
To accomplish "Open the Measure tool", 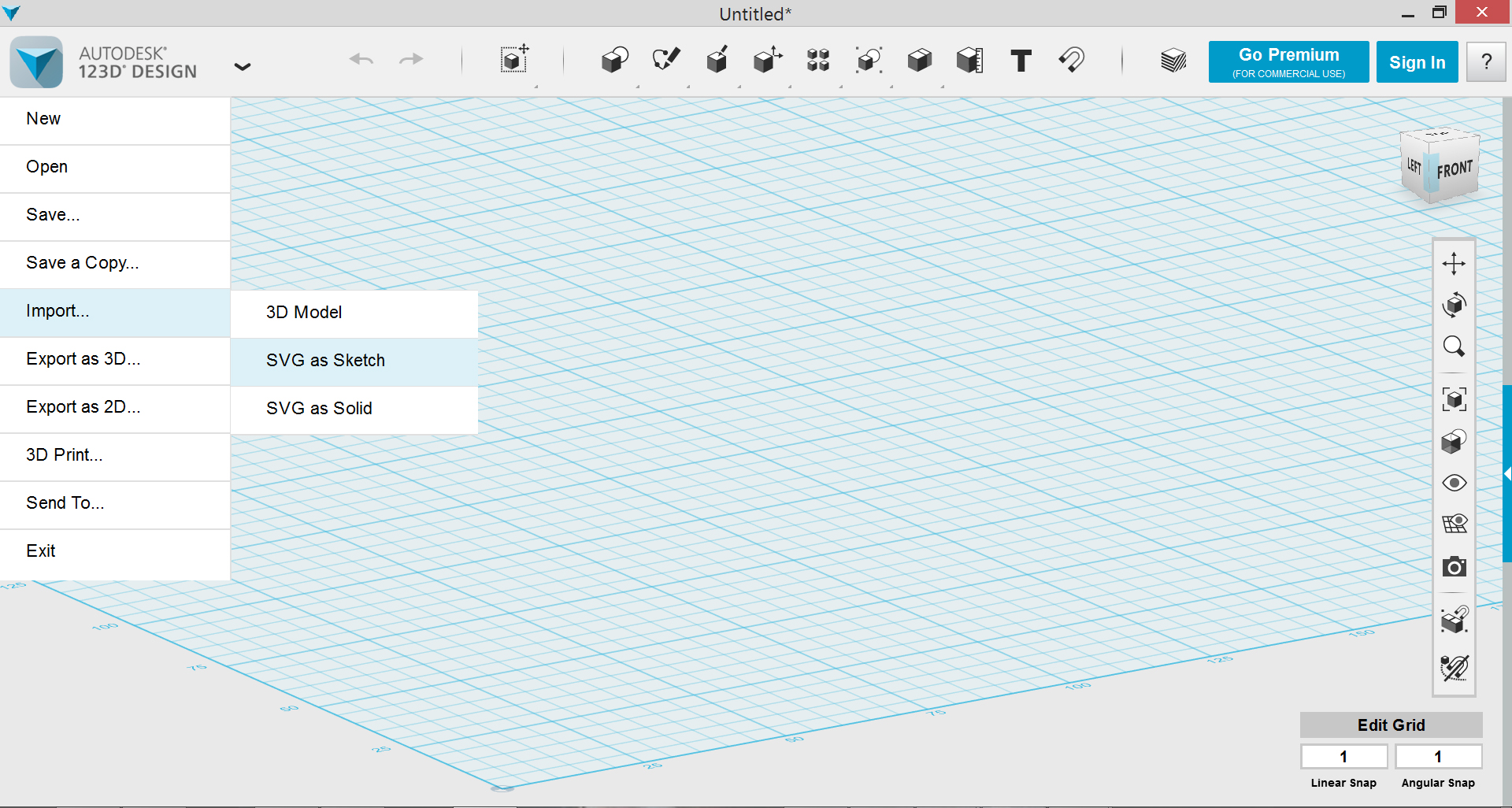I will [969, 60].
